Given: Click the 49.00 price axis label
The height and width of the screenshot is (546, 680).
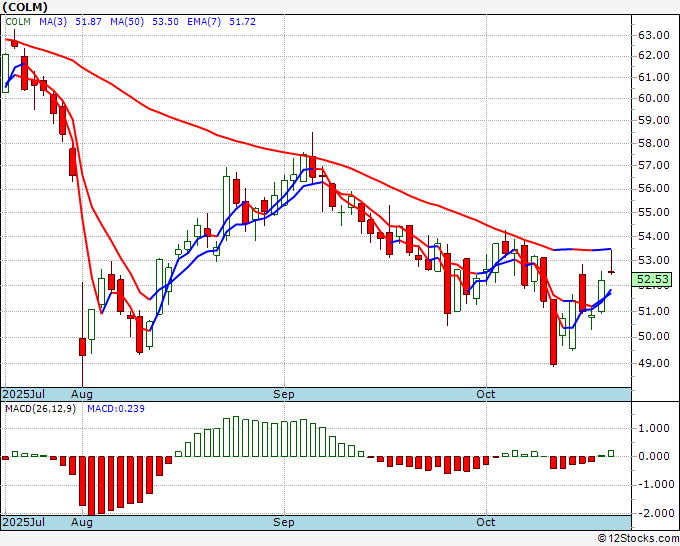Looking at the screenshot, I should [654, 363].
